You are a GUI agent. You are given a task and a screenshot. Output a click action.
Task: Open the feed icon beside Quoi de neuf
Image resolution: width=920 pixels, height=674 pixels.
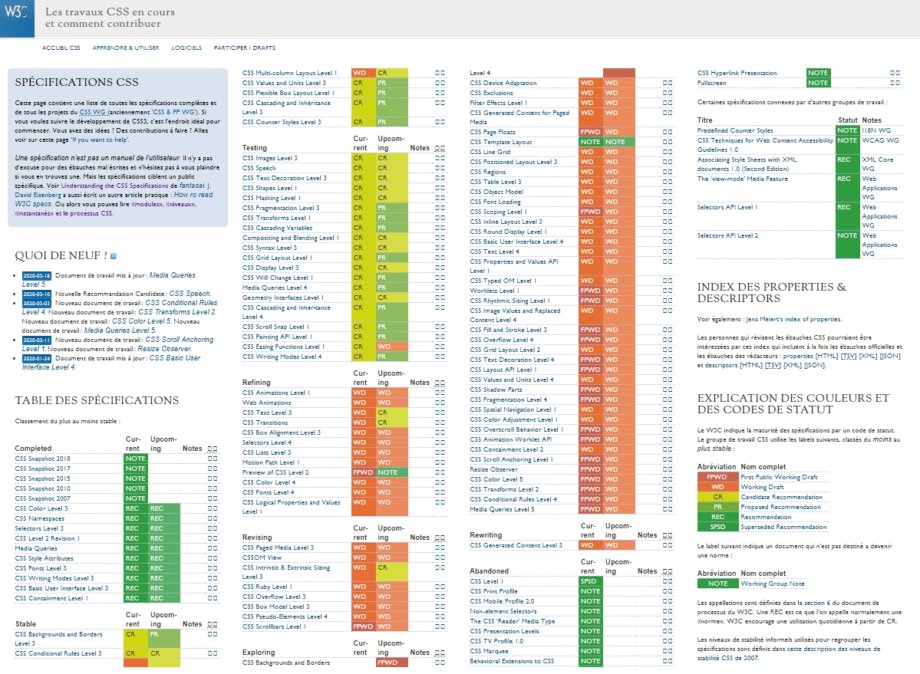[x=113, y=256]
